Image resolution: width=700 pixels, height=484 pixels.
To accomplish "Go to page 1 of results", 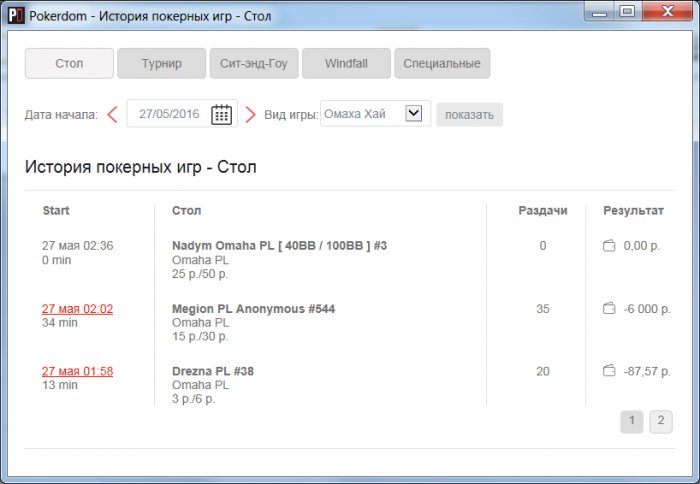I will coord(632,421).
